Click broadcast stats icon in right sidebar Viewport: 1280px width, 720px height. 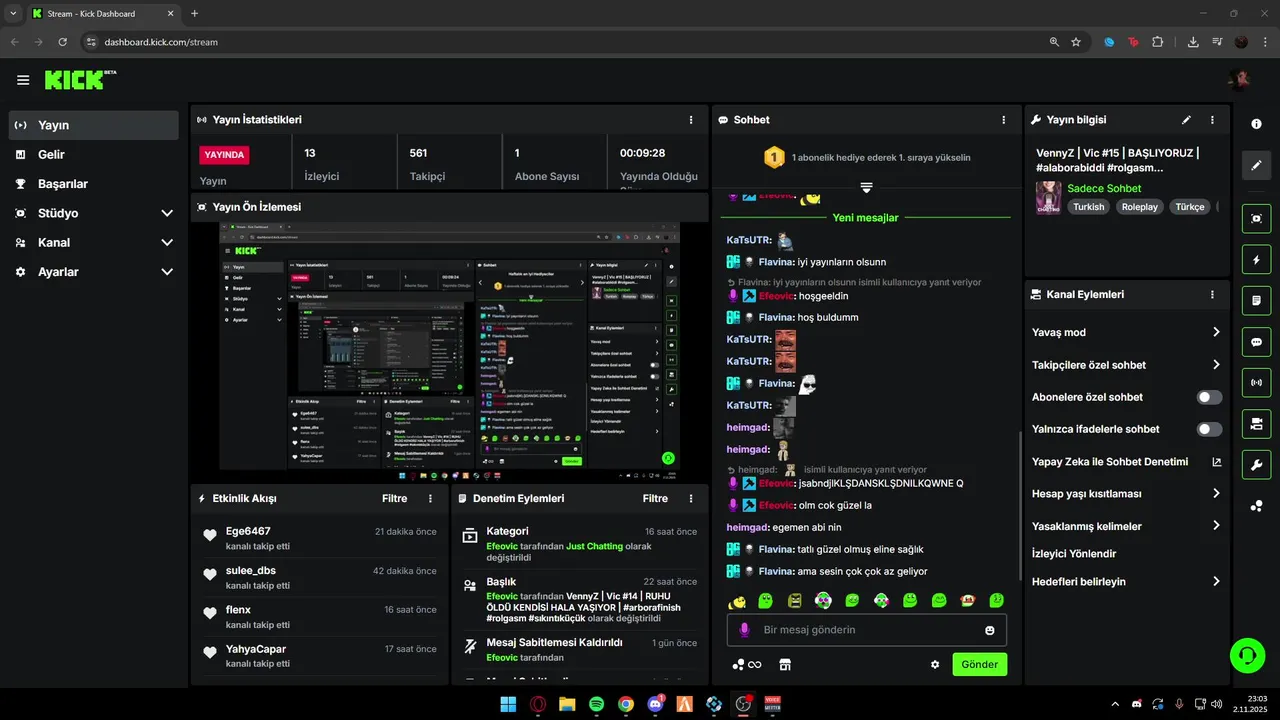tap(1256, 383)
